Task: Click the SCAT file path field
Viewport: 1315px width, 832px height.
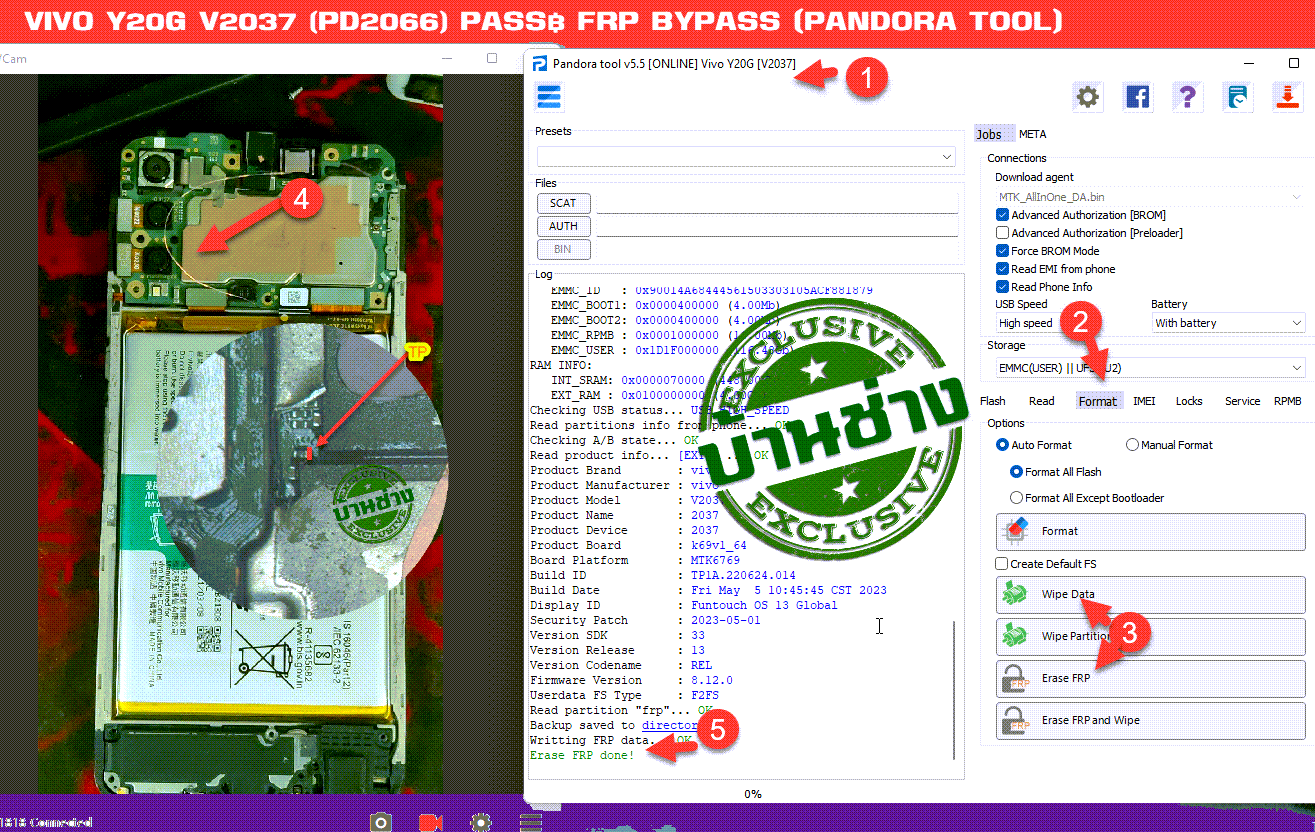Action: point(777,203)
